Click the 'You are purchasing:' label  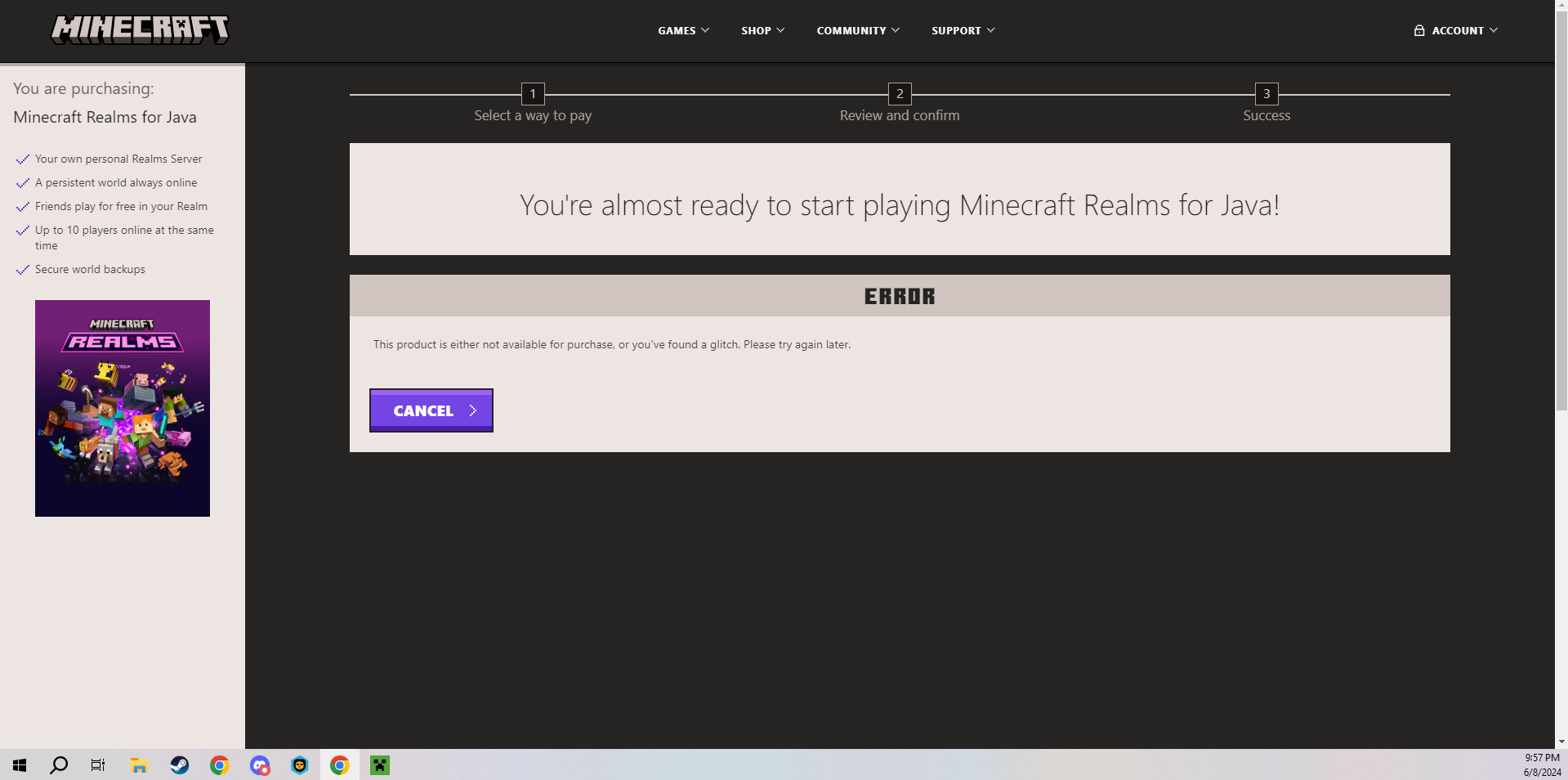click(x=83, y=88)
